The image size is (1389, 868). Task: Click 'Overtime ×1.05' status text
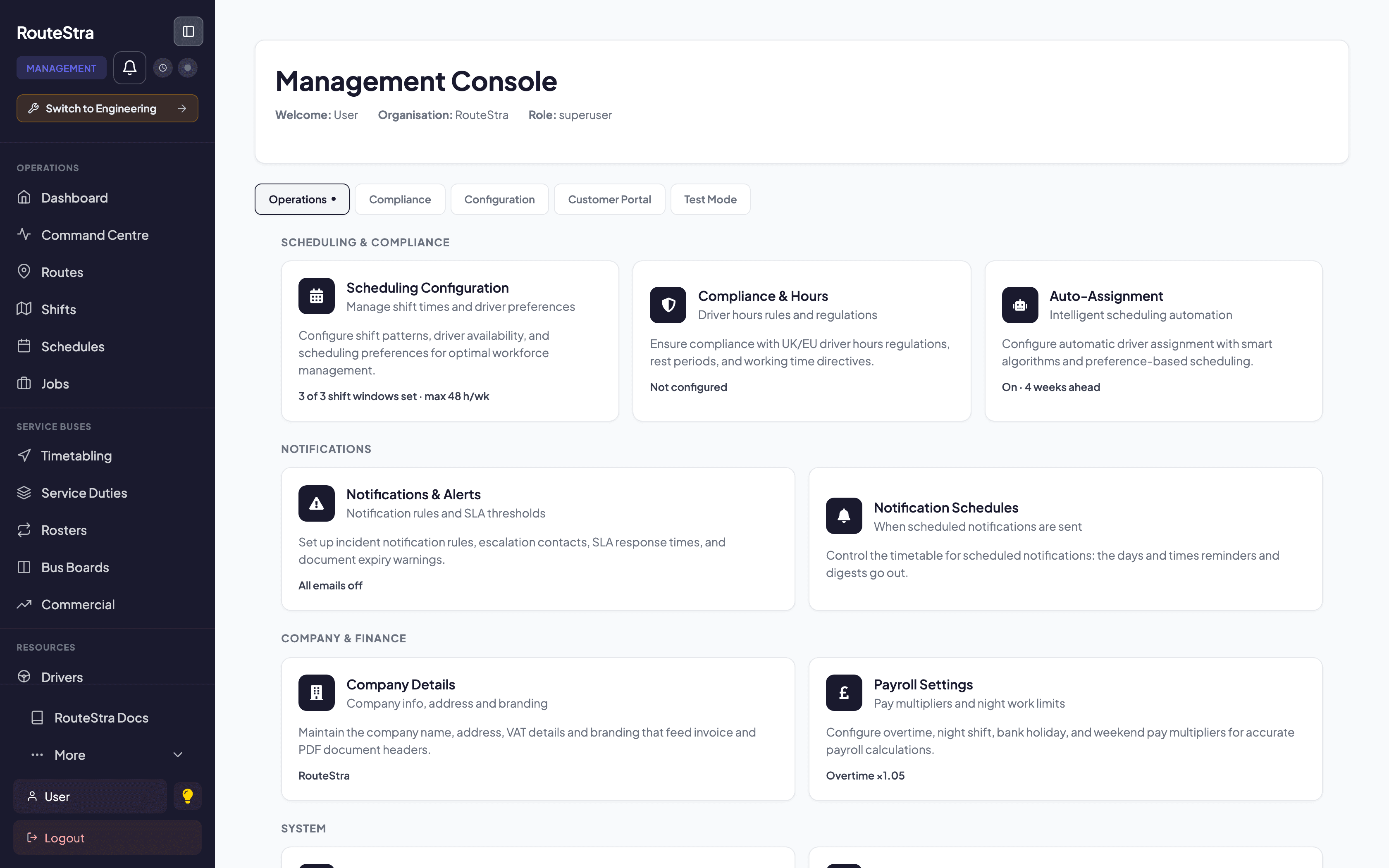(x=865, y=775)
